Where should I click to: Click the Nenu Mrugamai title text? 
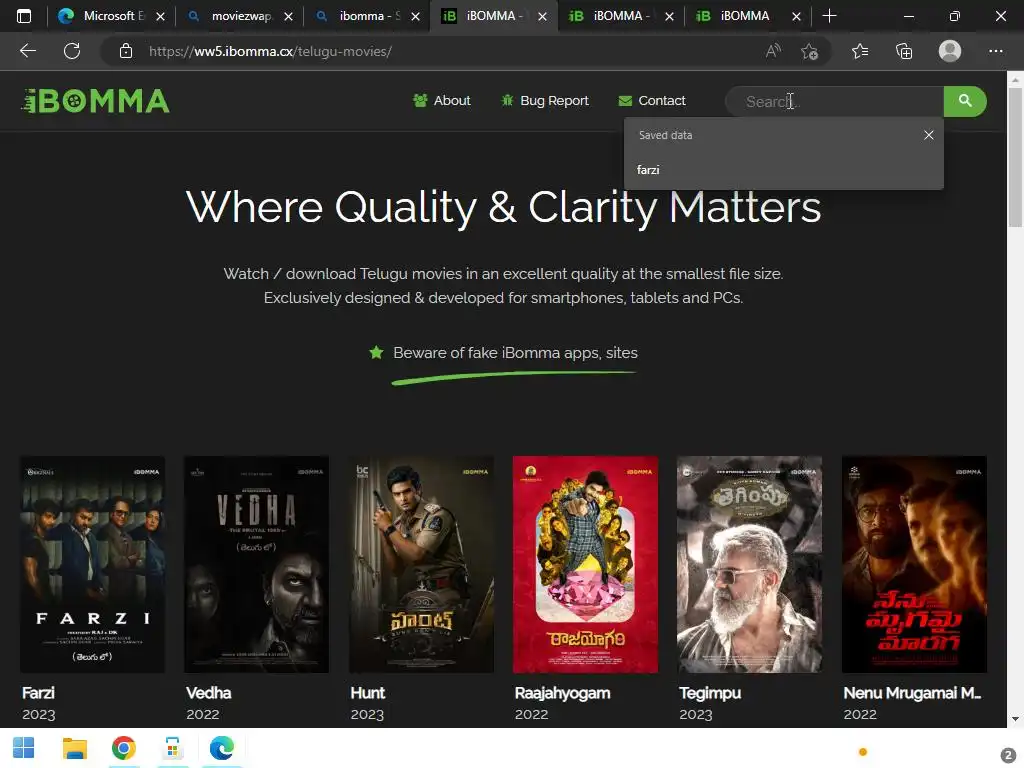tap(912, 693)
